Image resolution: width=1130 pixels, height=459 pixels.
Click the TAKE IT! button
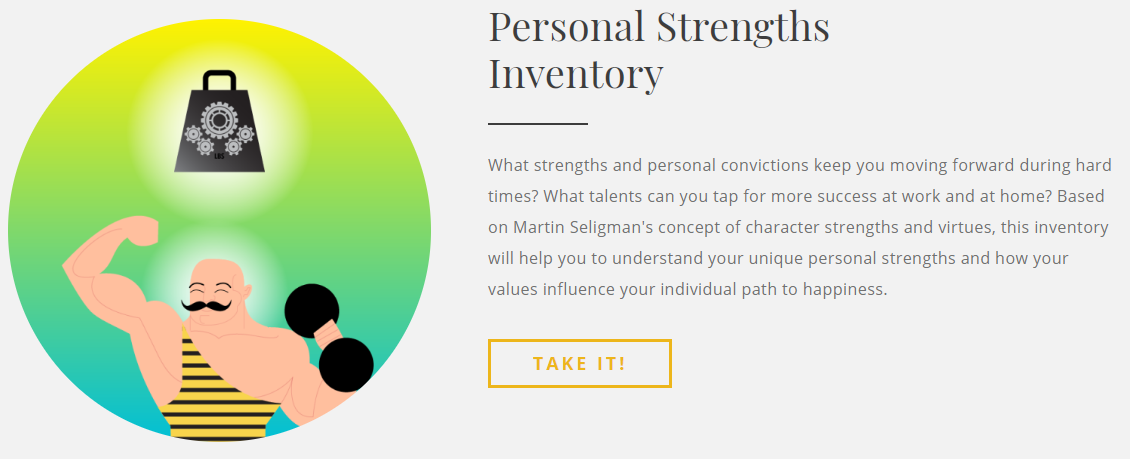point(579,363)
